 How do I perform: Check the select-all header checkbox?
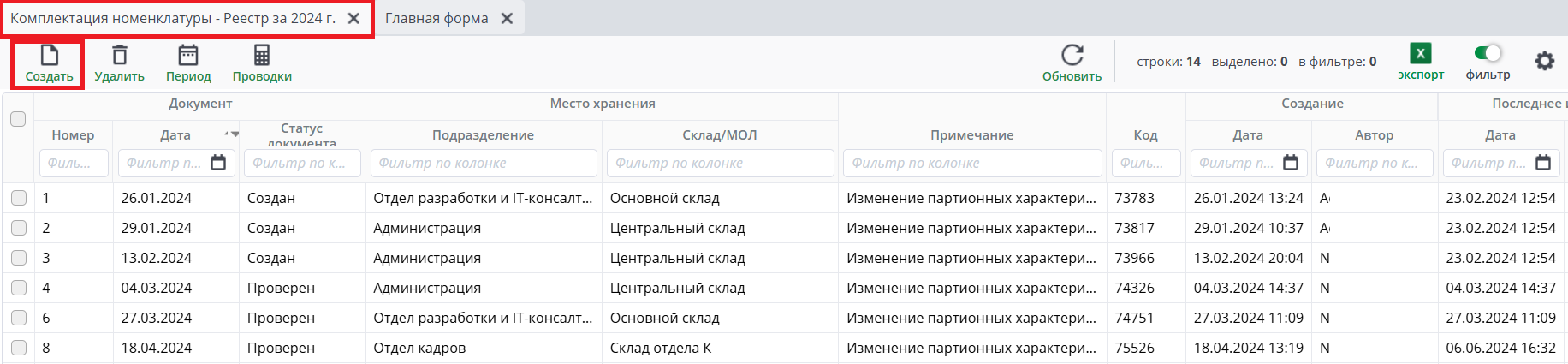(x=18, y=119)
